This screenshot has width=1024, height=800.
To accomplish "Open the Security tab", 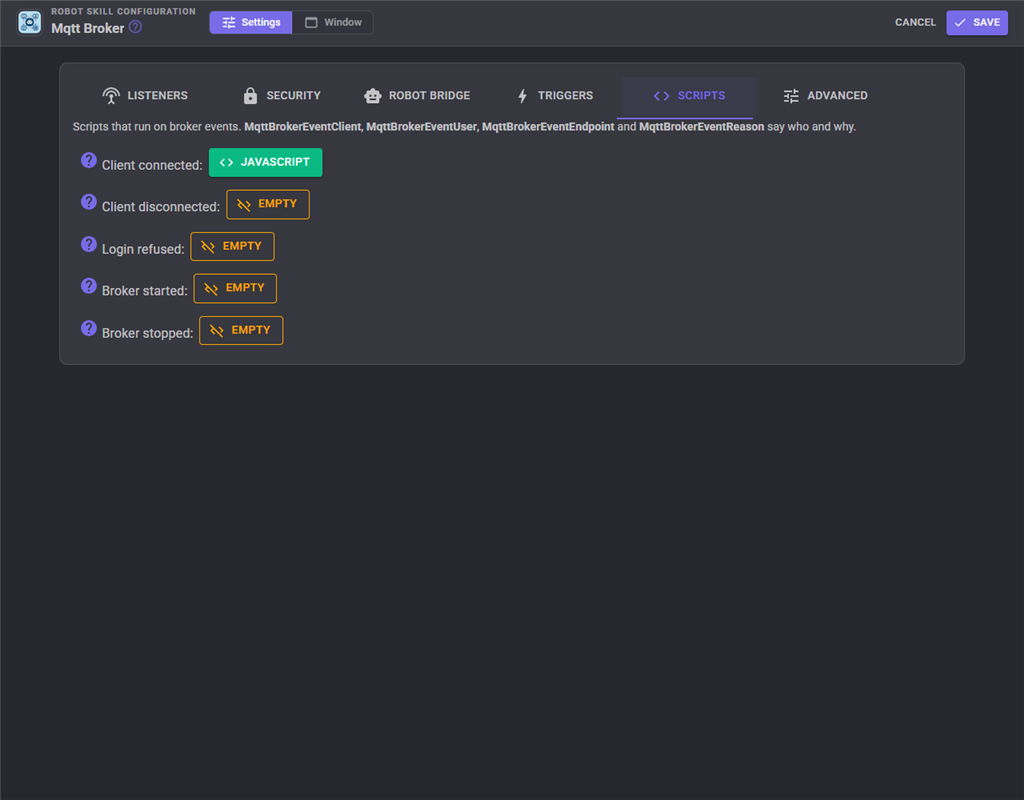I will click(x=281, y=96).
